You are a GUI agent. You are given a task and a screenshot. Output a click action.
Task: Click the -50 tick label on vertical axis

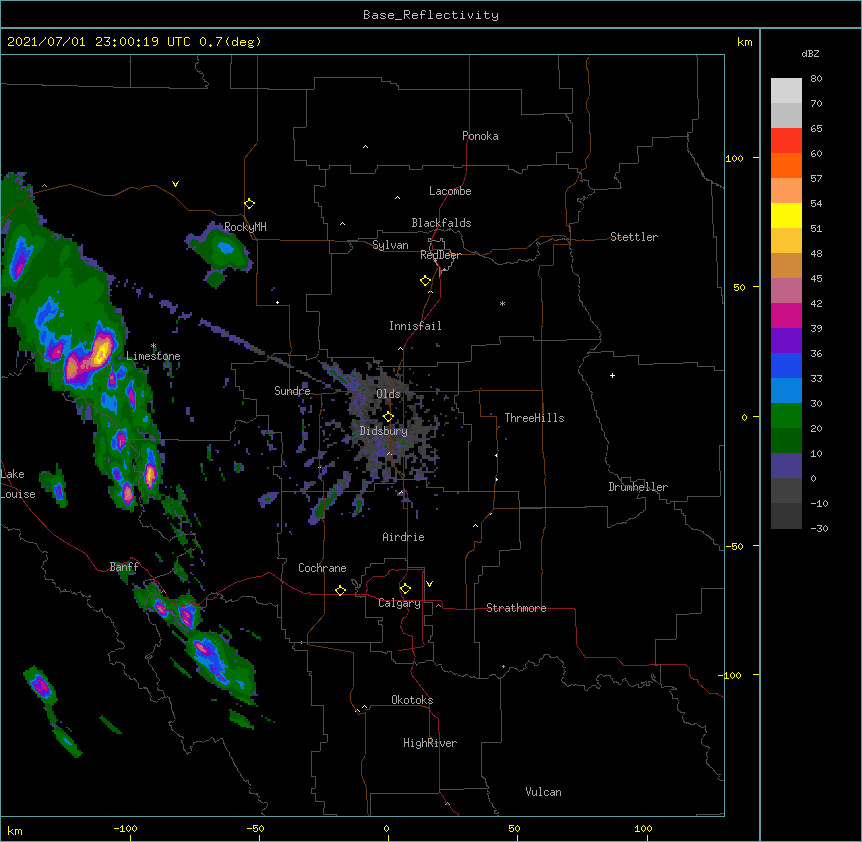point(734,546)
